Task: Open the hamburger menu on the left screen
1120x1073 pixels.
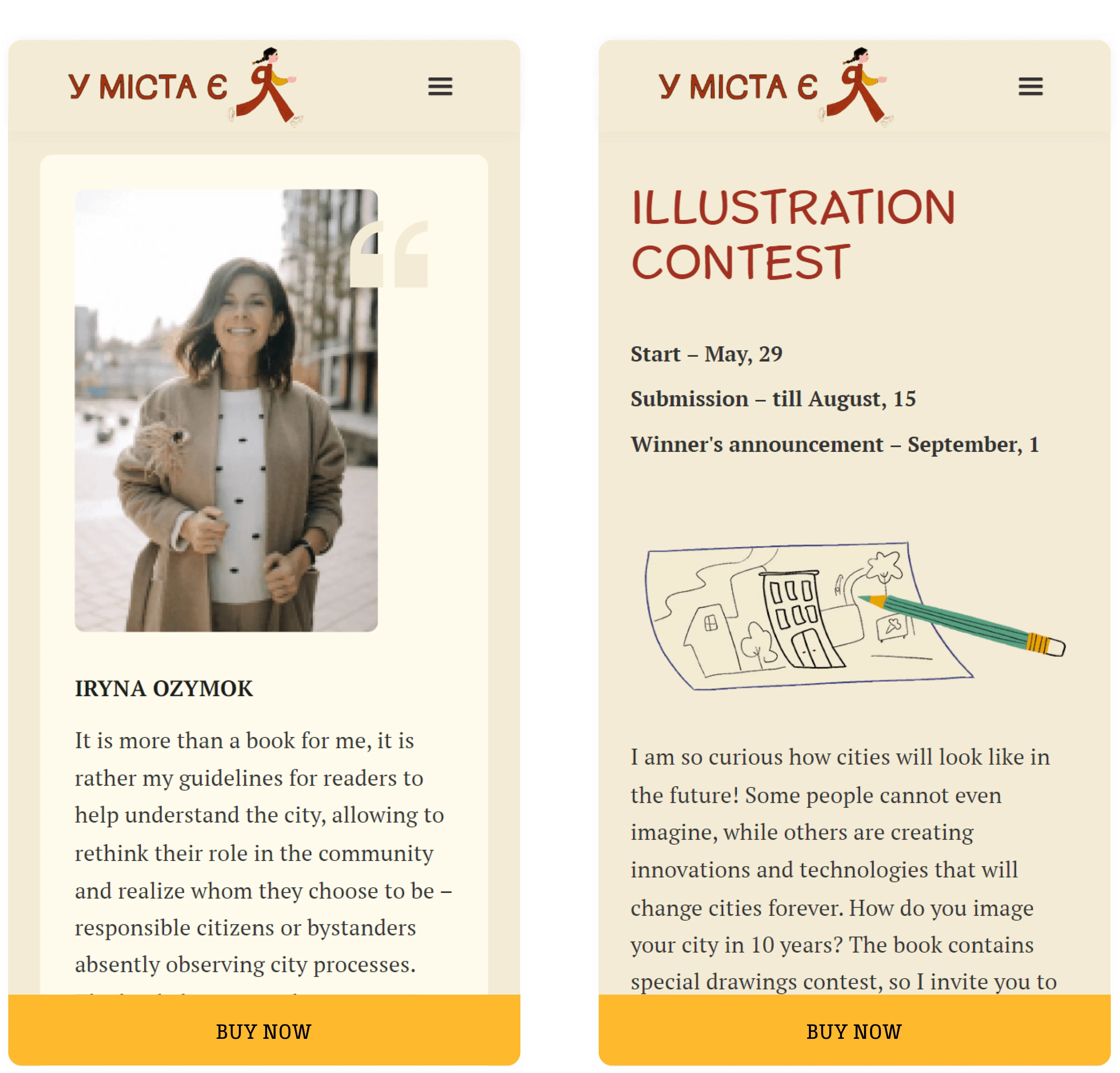Action: click(x=440, y=87)
